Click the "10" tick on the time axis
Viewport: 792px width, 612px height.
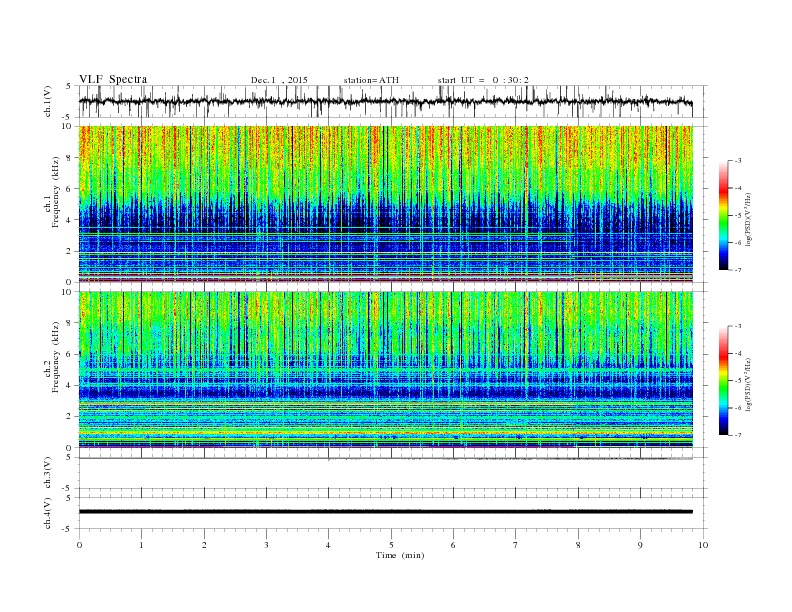point(703,545)
